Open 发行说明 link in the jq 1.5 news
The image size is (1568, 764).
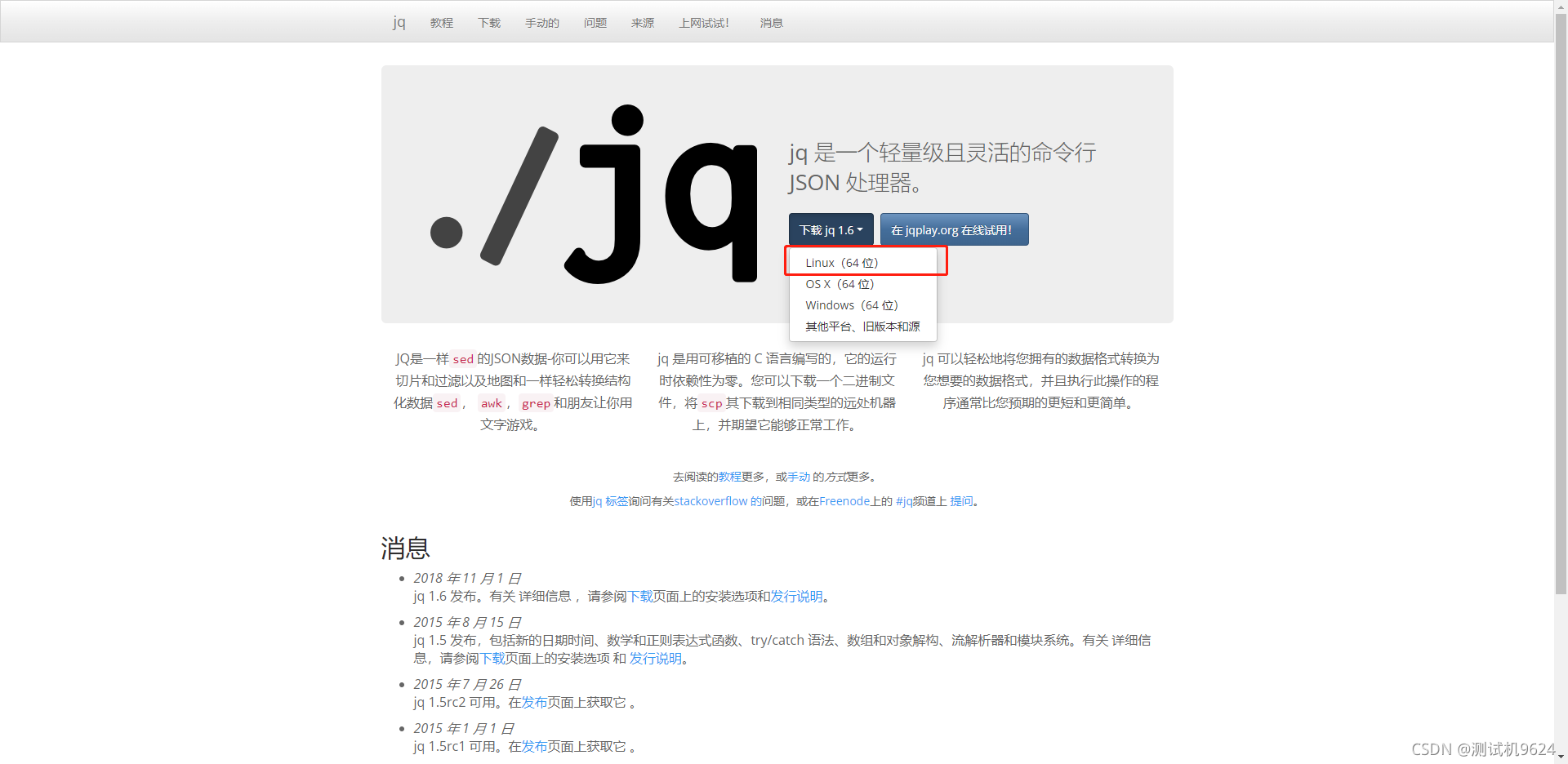655,659
